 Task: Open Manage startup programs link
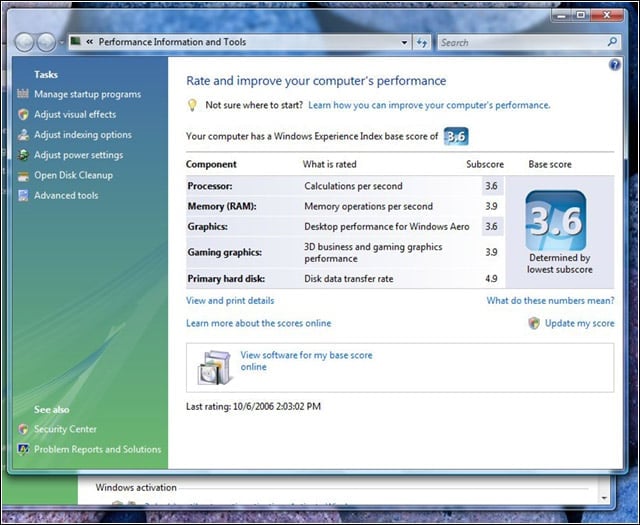point(87,94)
